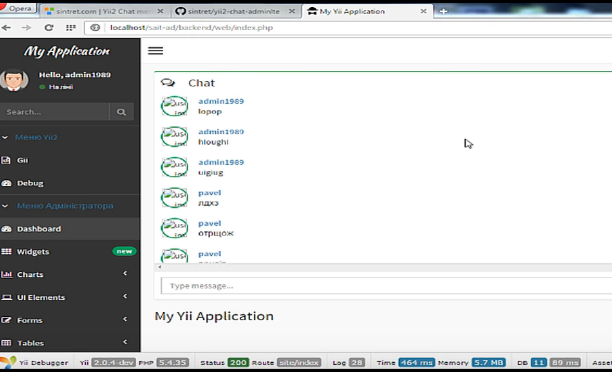612x372 pixels.
Task: Open the Log 28 debug entry
Action: coord(349,363)
